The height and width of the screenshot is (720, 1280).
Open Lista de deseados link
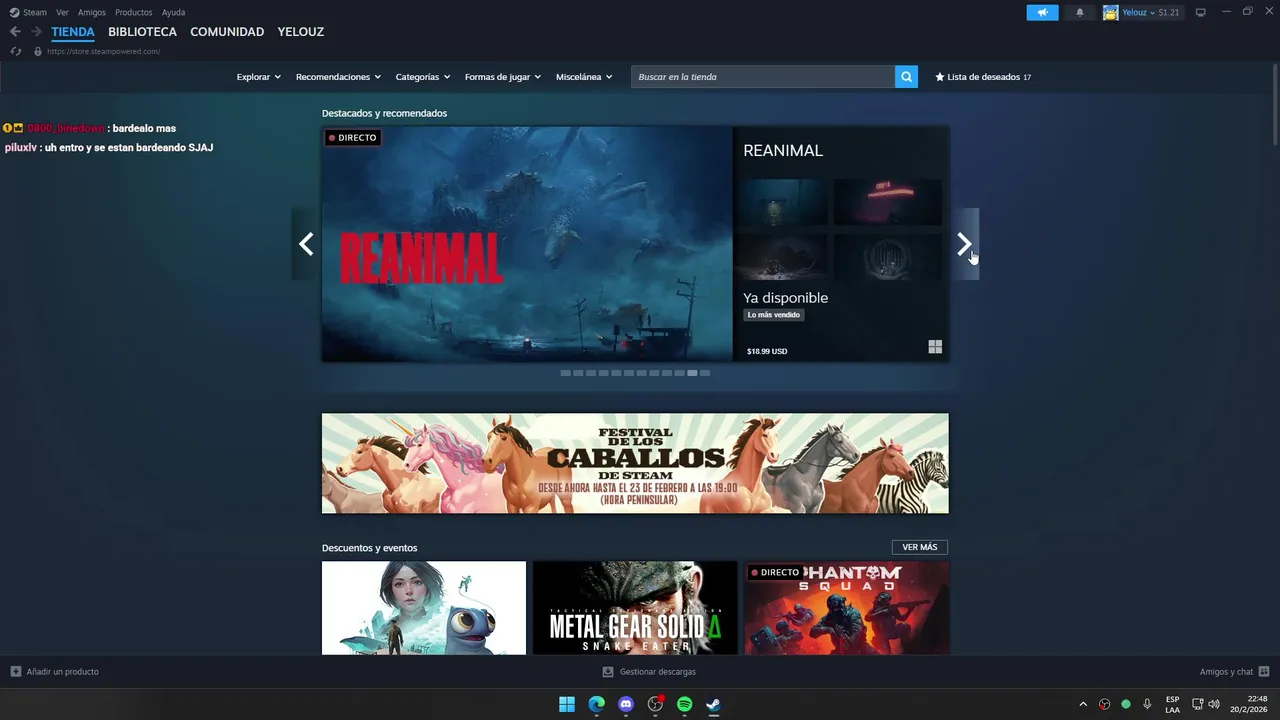tap(983, 77)
